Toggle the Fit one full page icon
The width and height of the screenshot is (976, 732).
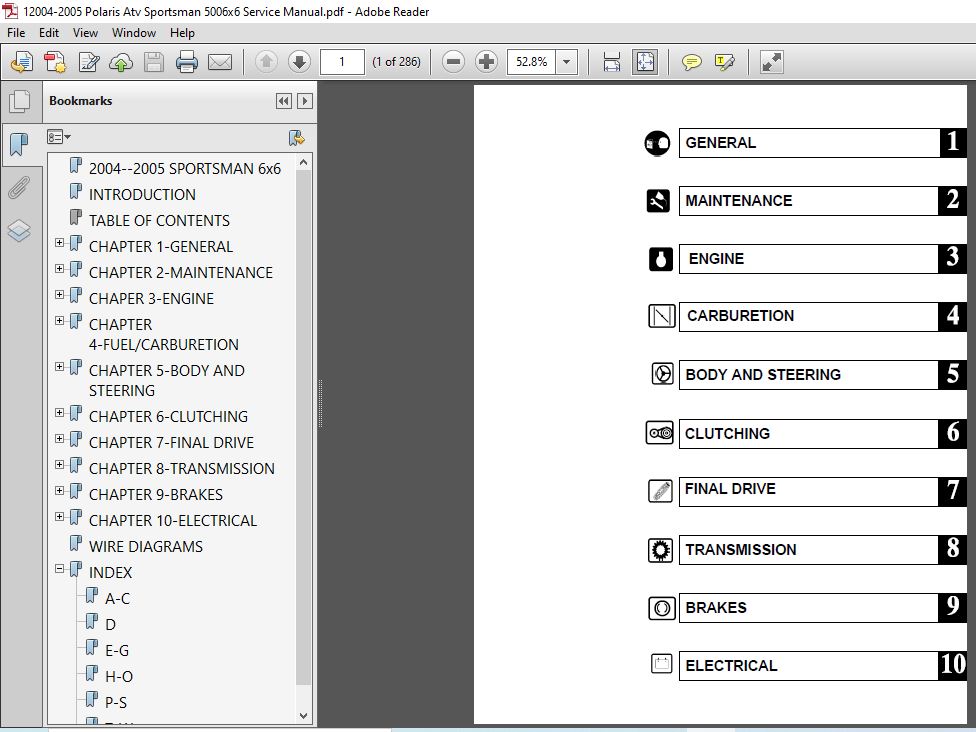coord(645,62)
